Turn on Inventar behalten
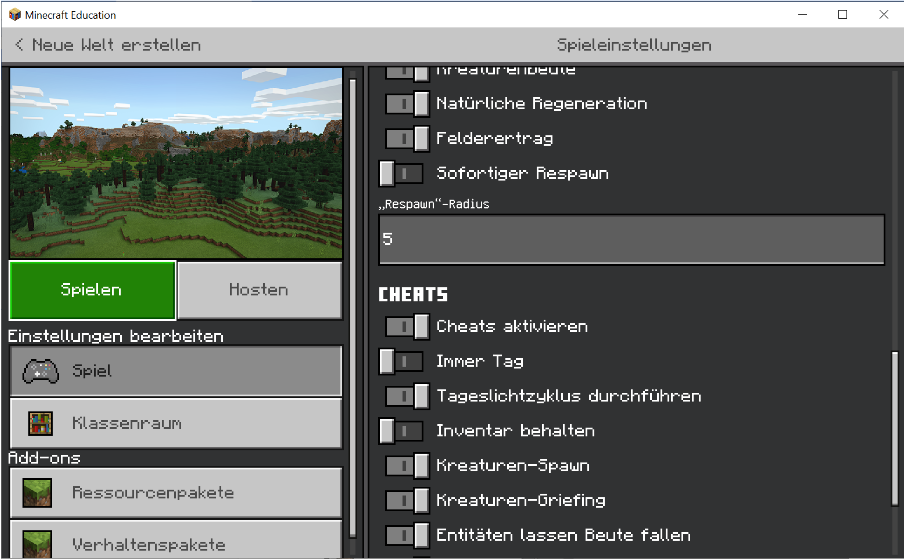 401,431
